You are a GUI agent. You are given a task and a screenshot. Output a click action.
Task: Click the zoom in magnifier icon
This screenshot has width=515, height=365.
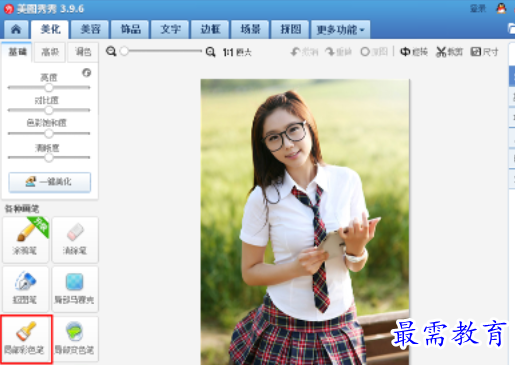(x=210, y=52)
